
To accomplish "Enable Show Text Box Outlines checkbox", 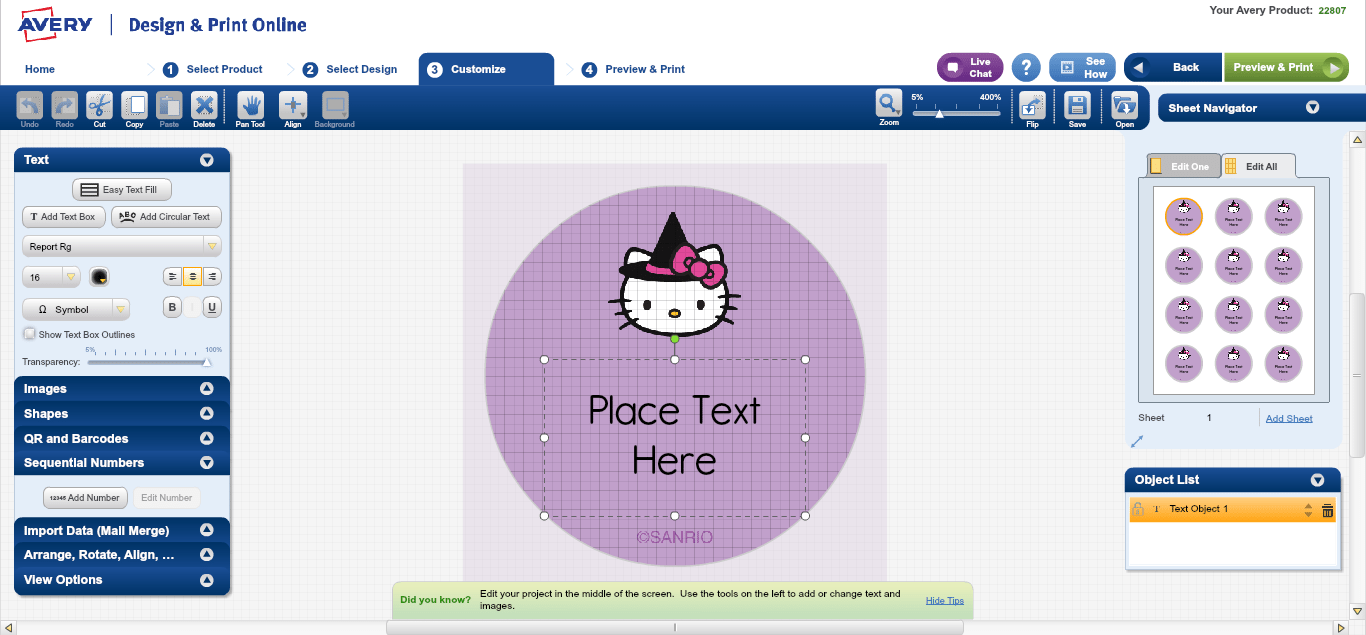I will pyautogui.click(x=30, y=334).
